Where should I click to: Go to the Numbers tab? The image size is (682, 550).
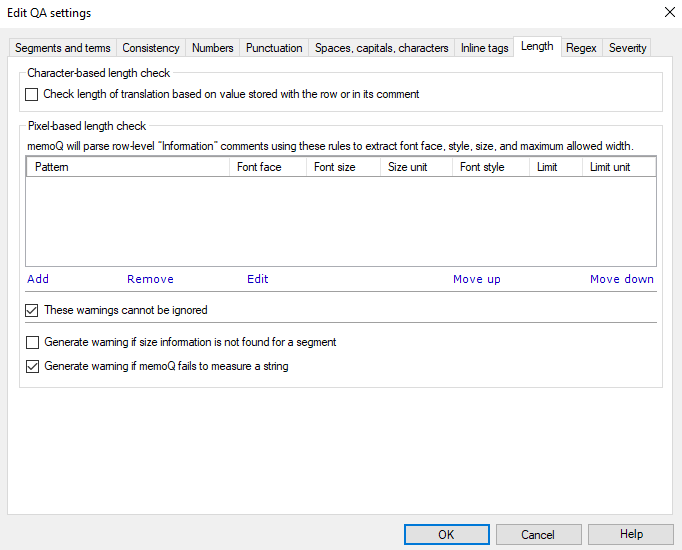tap(213, 48)
